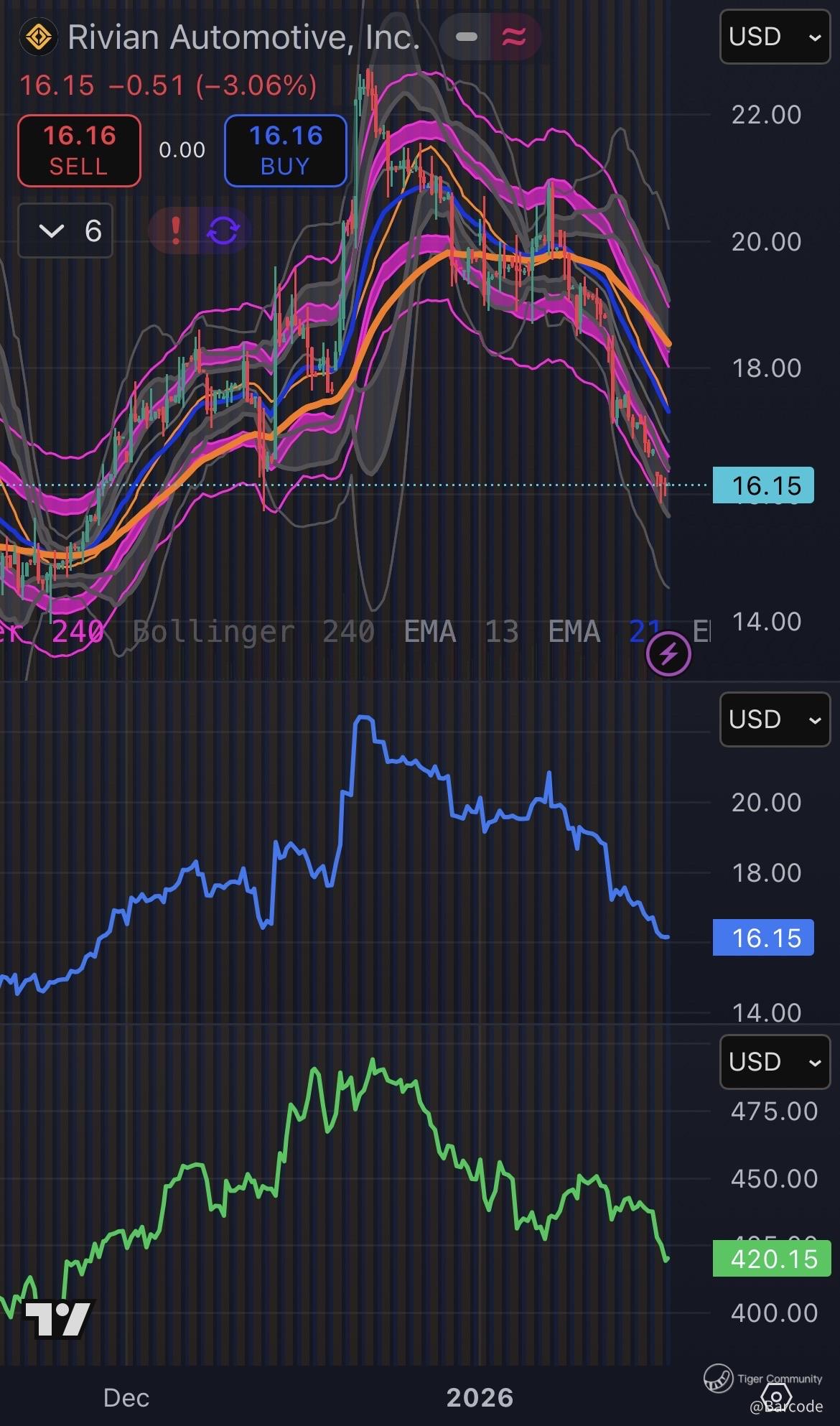Open the middle pane USD currency dropdown
Image resolution: width=840 pixels, height=1426 pixels.
[x=775, y=719]
